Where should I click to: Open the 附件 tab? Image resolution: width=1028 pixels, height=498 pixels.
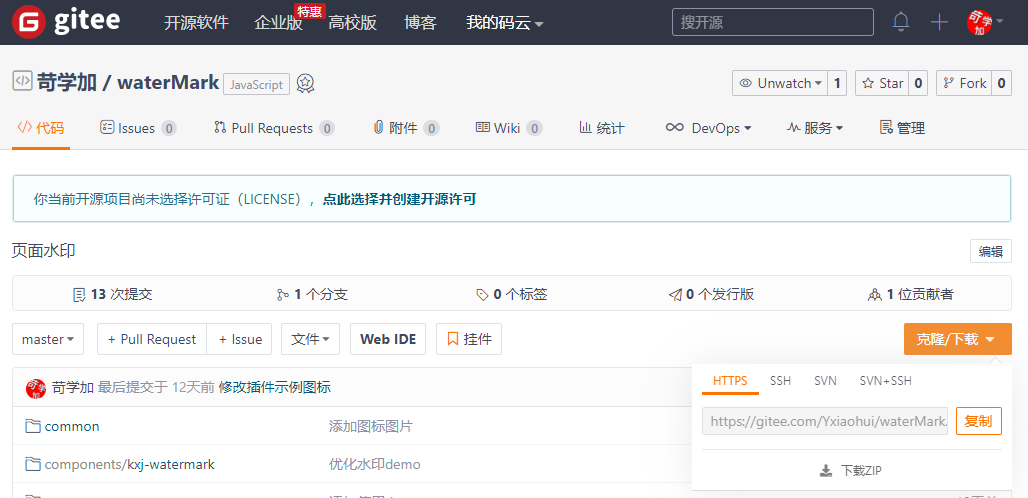tap(406, 128)
